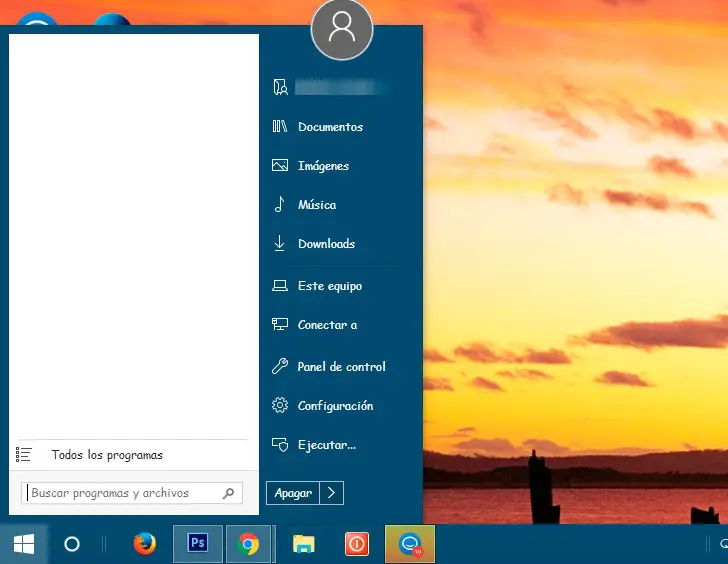Select Conectar a entry
This screenshot has height=564, width=728.
point(327,325)
